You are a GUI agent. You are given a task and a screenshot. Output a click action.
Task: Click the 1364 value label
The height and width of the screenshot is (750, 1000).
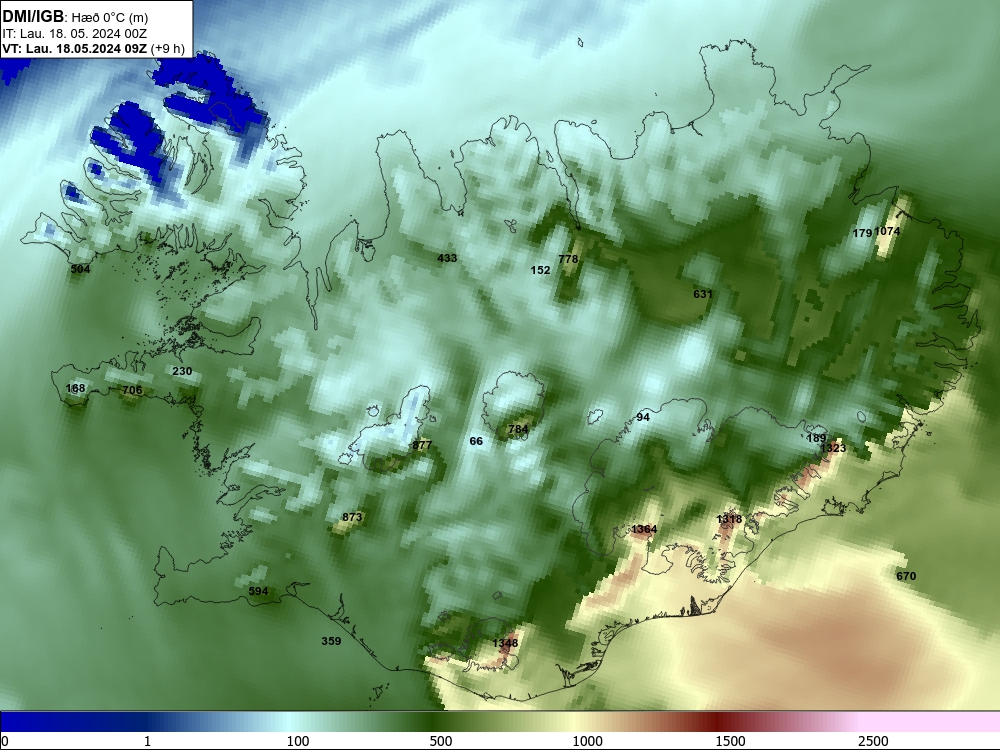[644, 529]
